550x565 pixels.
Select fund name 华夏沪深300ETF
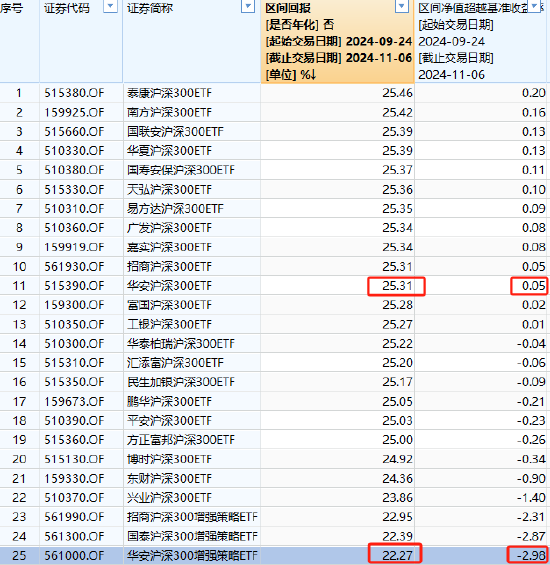(x=169, y=151)
